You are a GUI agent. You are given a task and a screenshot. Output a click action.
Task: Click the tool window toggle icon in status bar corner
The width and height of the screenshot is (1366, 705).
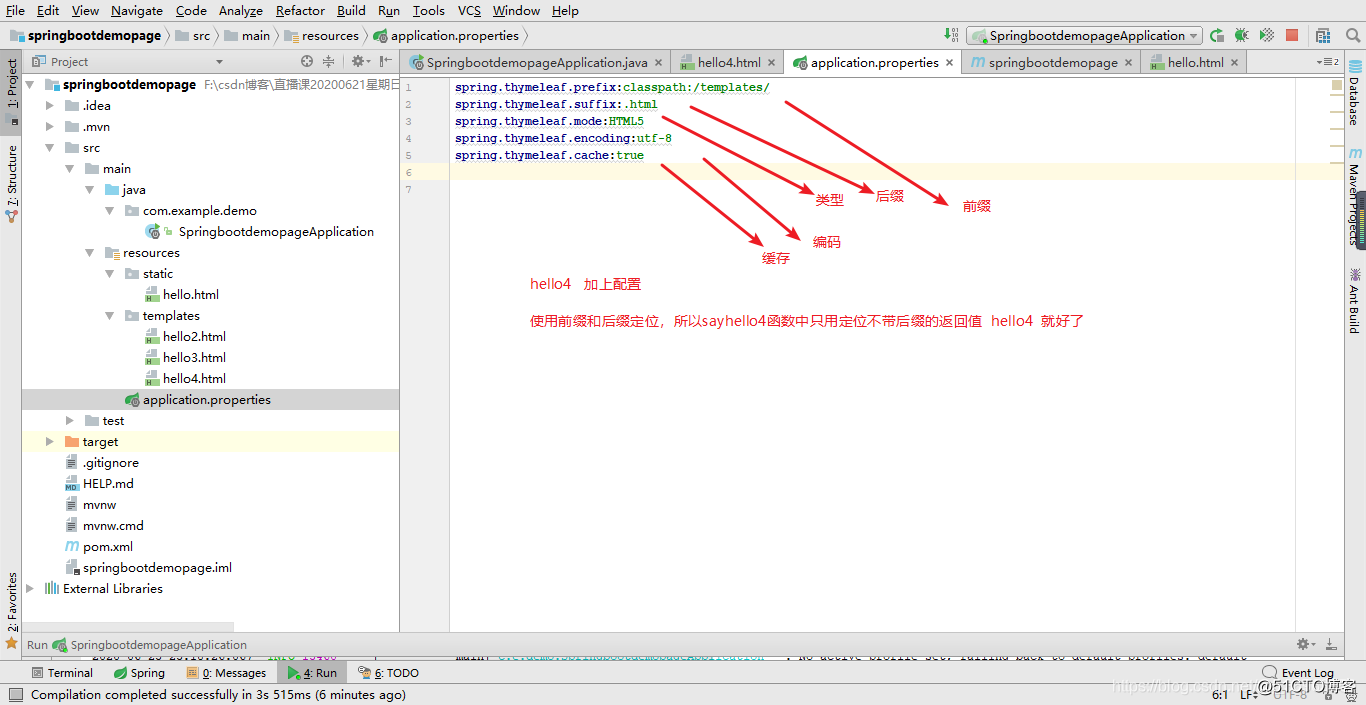(15, 694)
